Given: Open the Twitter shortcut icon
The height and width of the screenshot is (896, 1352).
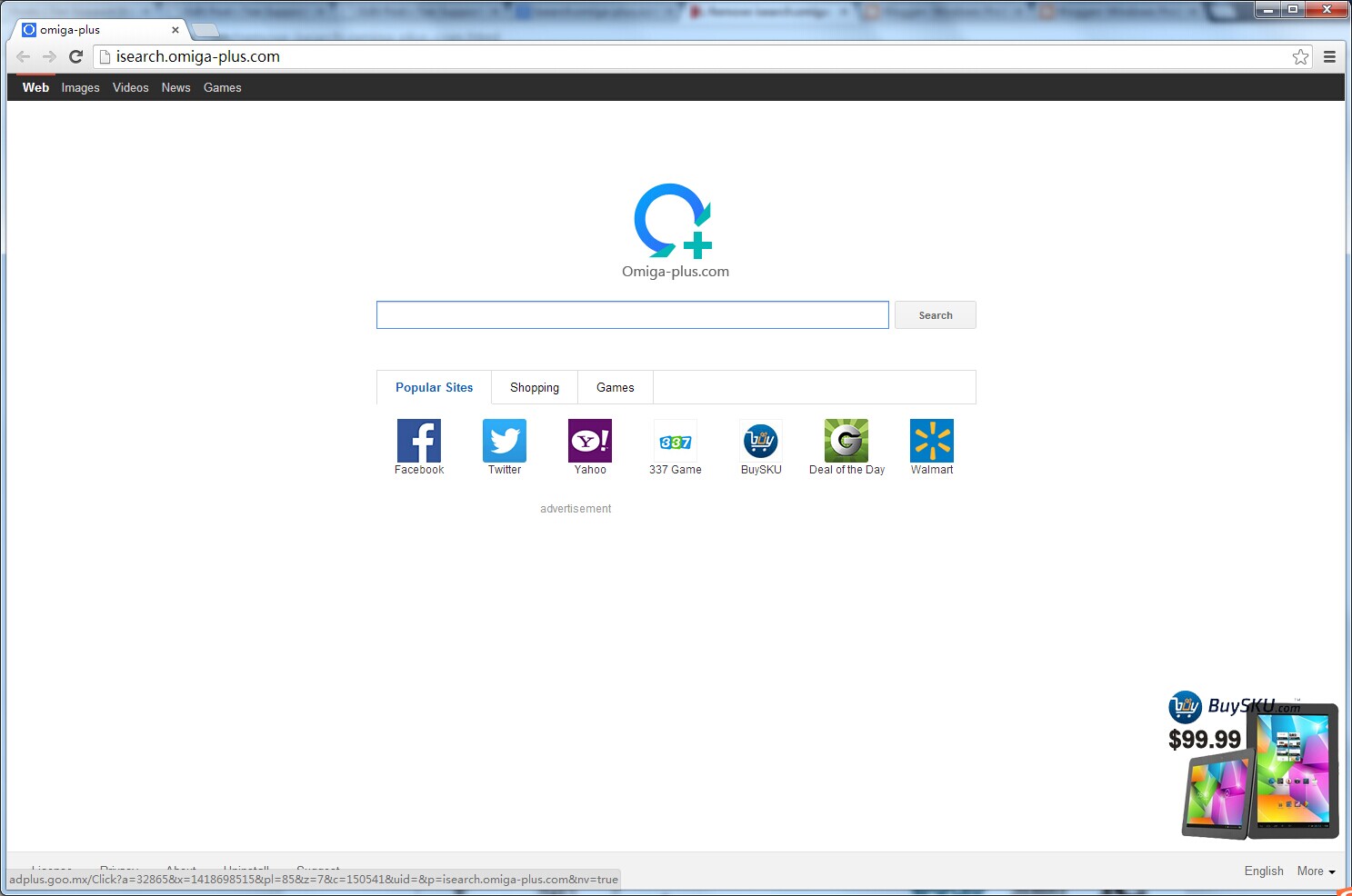Looking at the screenshot, I should 505,441.
